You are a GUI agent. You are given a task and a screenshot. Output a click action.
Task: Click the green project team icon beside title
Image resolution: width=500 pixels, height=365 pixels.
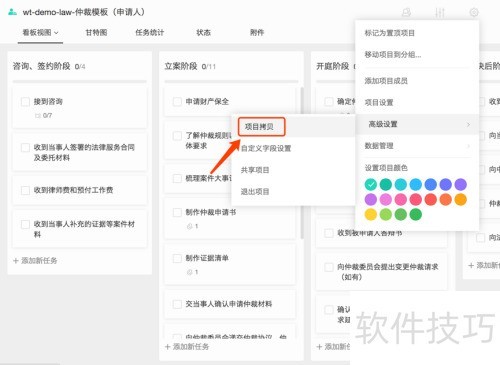tap(12, 12)
